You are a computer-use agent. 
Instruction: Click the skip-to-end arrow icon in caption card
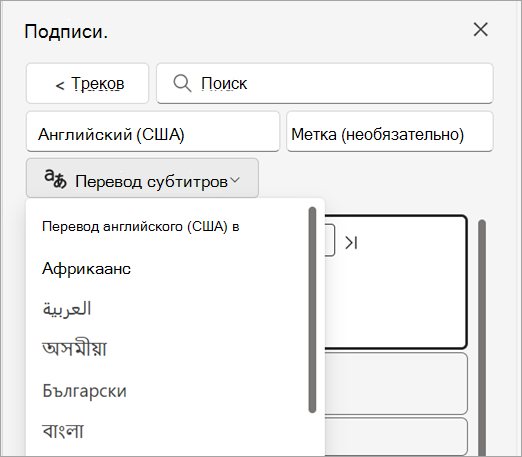[351, 243]
